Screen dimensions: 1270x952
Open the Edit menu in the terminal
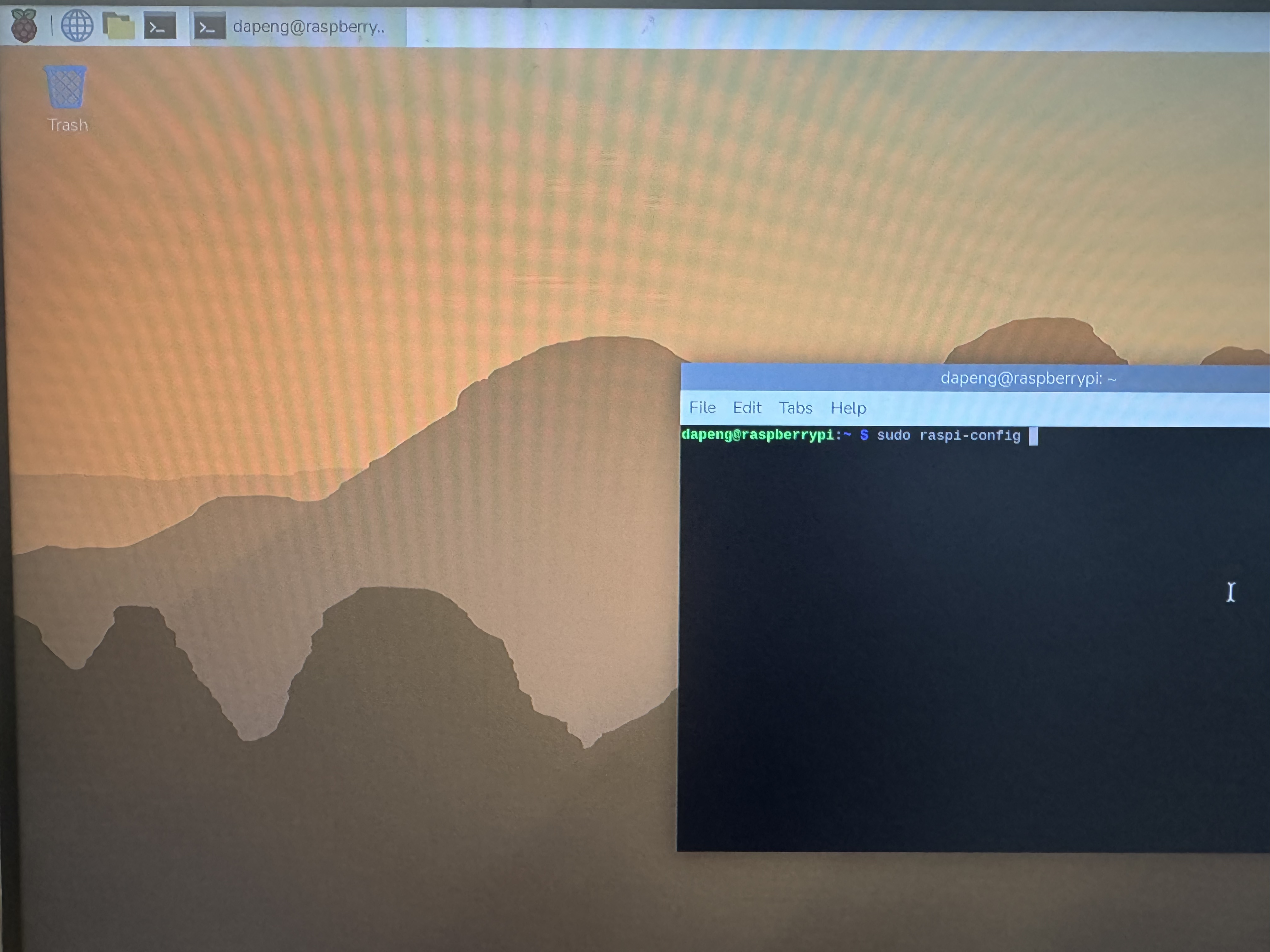coord(747,407)
